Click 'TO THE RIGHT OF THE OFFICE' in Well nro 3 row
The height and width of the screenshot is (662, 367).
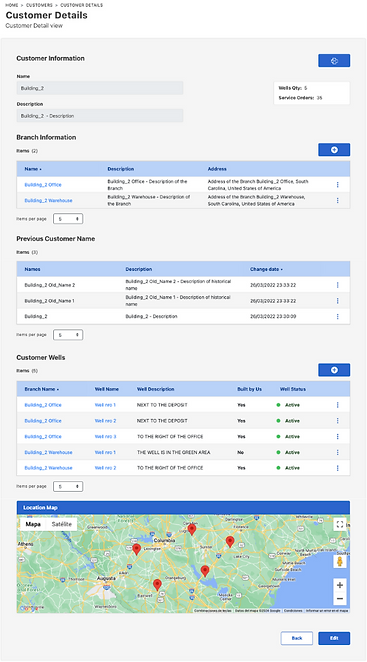pos(170,437)
